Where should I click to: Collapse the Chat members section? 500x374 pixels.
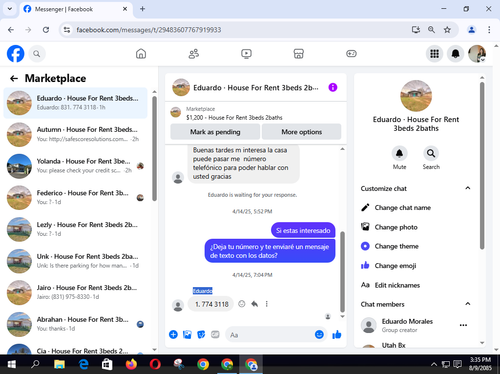pyautogui.click(x=468, y=304)
